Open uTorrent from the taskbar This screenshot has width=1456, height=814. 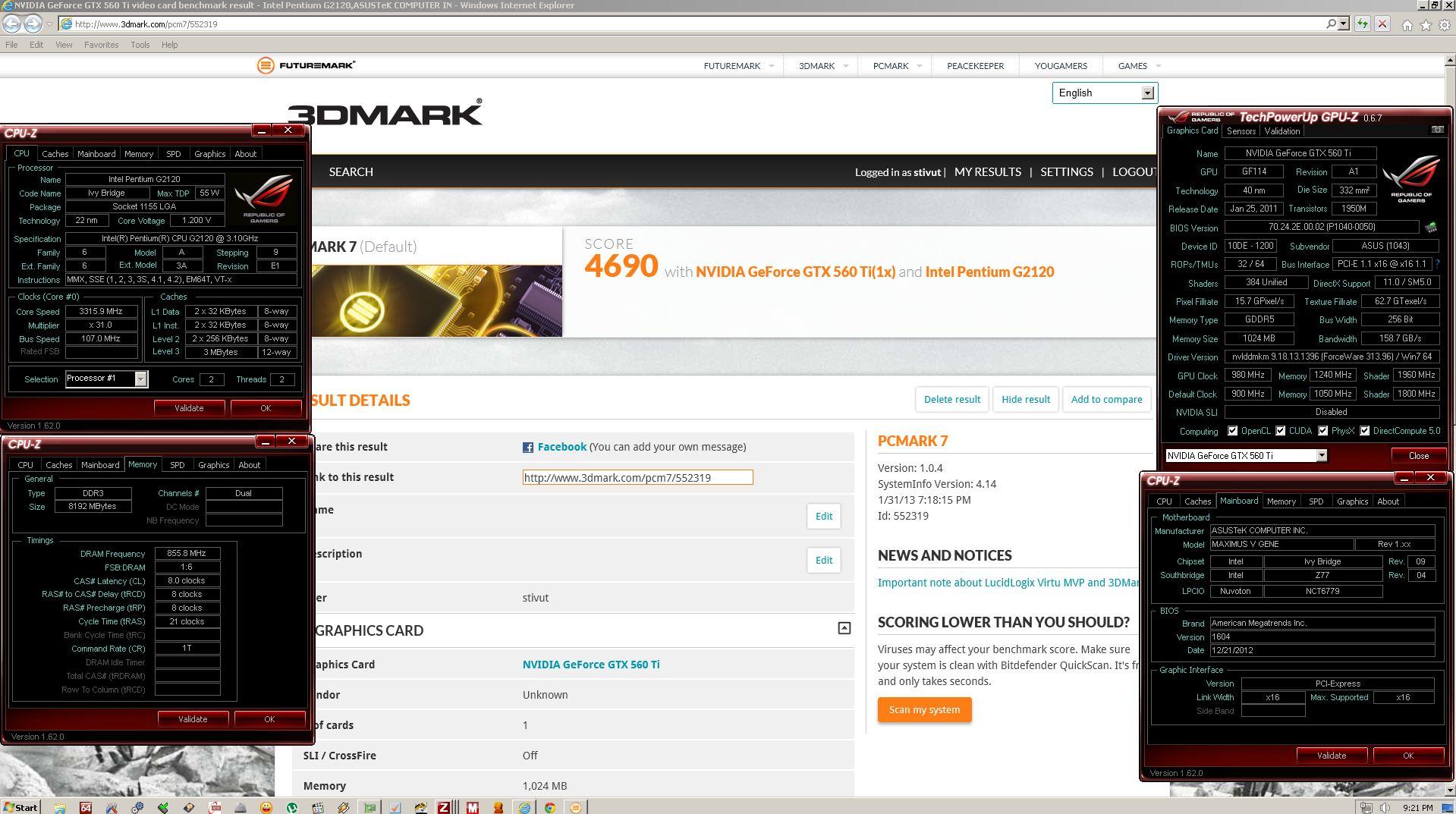[x=292, y=807]
